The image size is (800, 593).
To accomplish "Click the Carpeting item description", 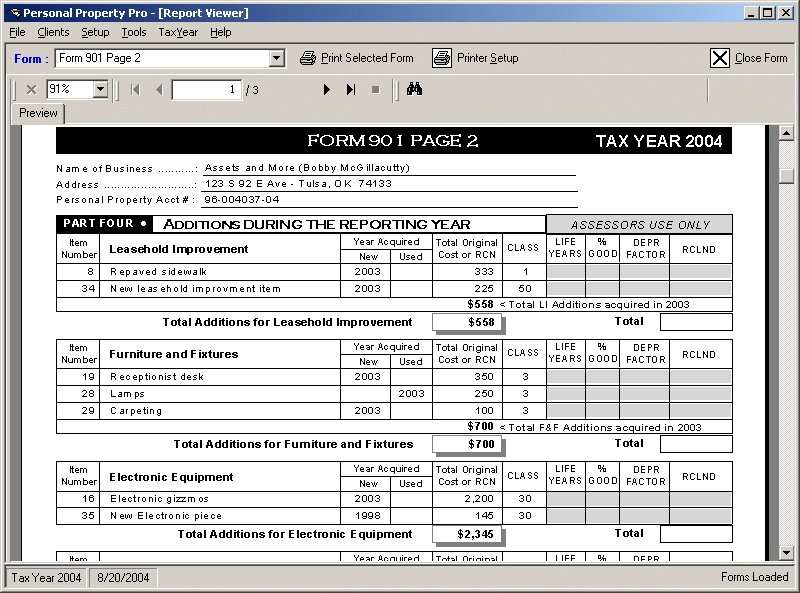I will pos(136,411).
